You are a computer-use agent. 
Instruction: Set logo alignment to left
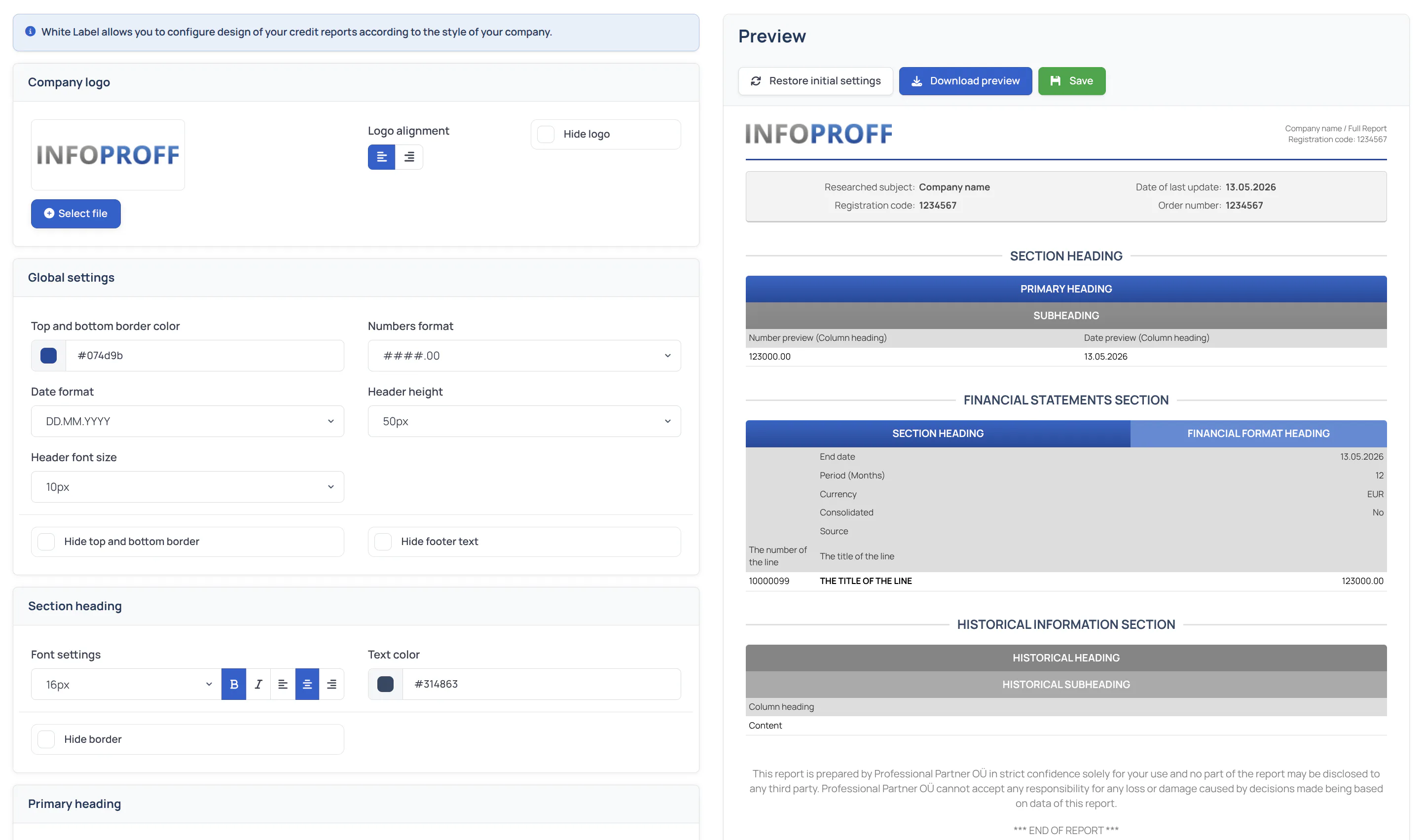click(x=381, y=157)
